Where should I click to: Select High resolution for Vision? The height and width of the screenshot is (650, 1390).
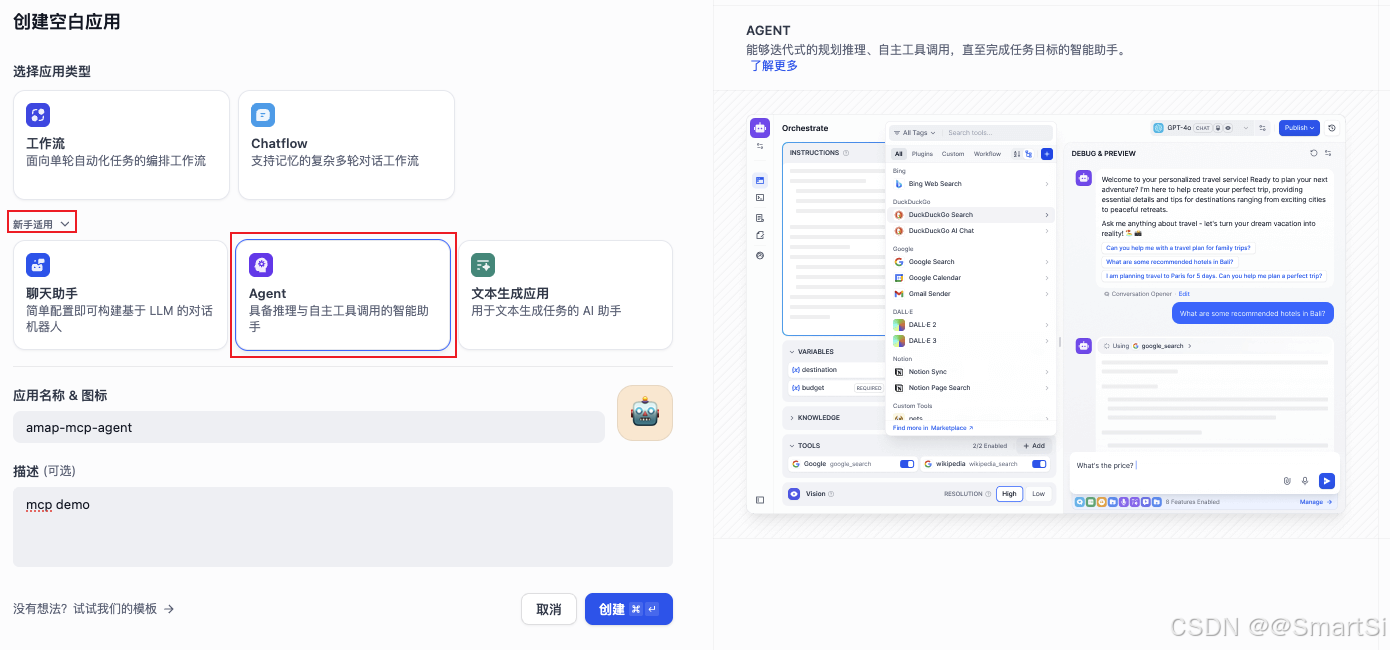[1009, 493]
